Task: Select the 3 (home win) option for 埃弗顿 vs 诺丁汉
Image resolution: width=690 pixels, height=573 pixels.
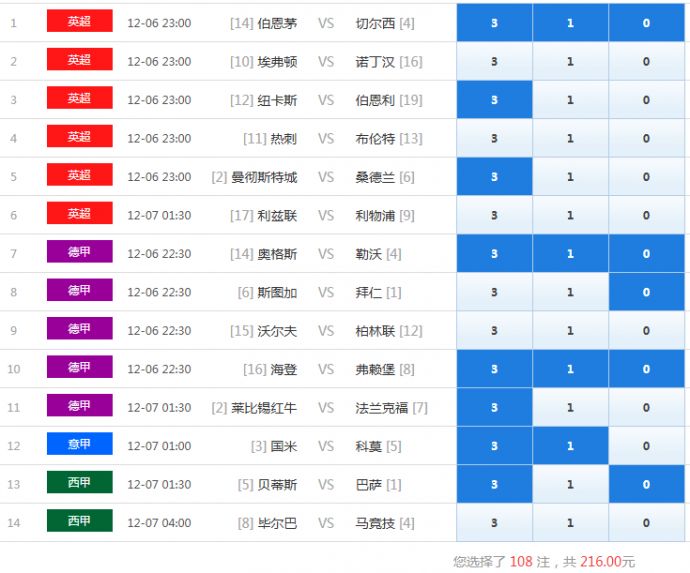Action: click(494, 62)
